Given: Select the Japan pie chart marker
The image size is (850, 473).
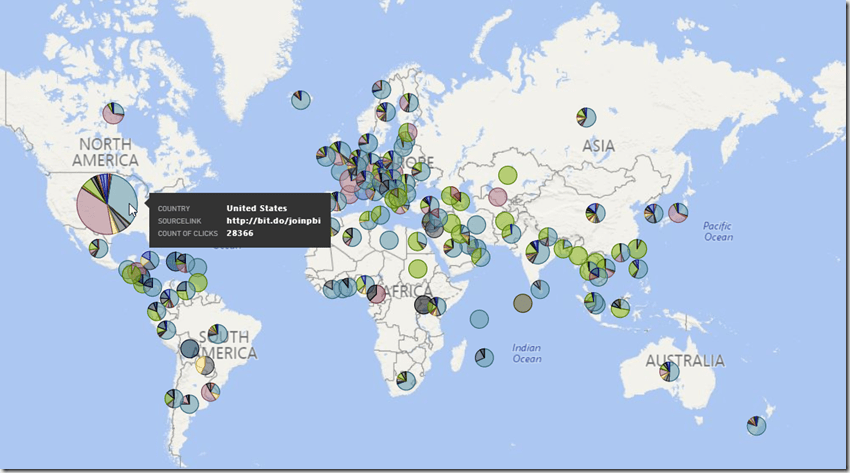Looking at the screenshot, I should (678, 212).
